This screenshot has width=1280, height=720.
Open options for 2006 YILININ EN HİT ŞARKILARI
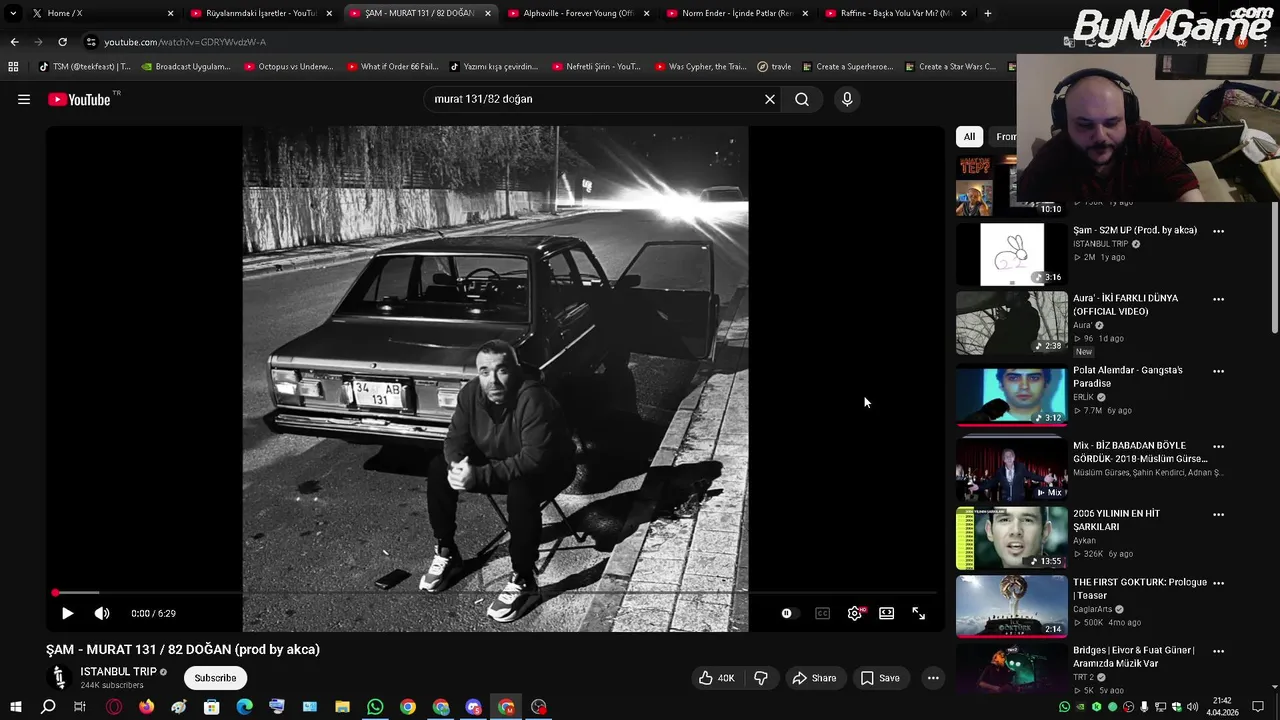click(1218, 515)
